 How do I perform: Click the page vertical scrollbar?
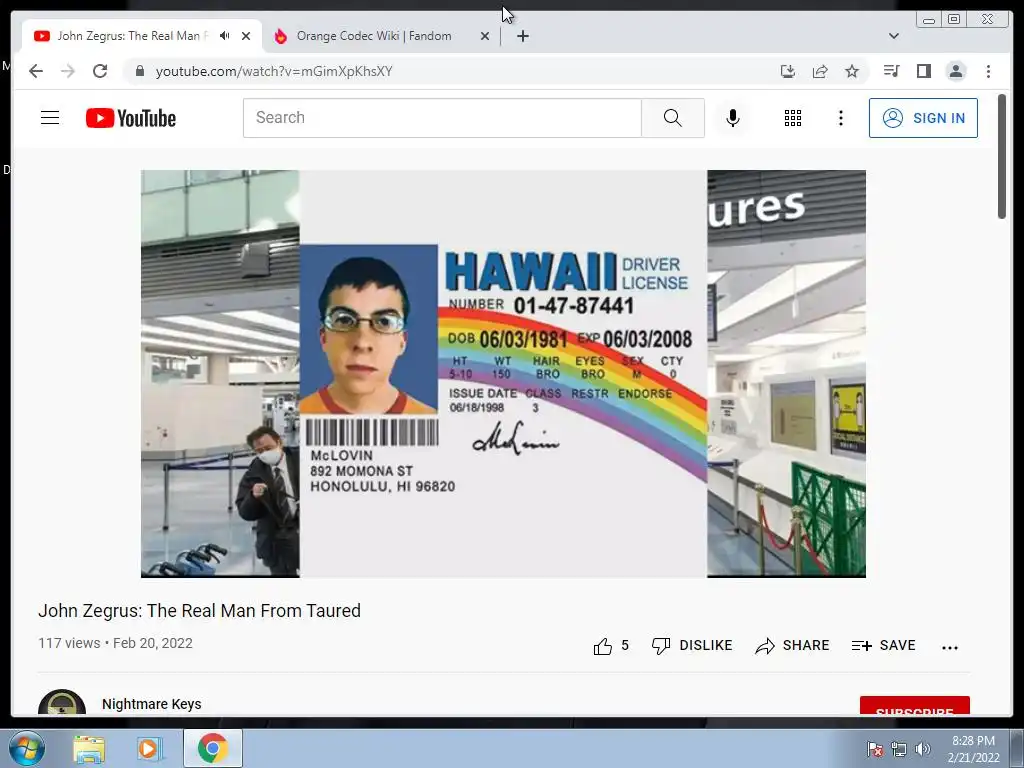pyautogui.click(x=1002, y=157)
